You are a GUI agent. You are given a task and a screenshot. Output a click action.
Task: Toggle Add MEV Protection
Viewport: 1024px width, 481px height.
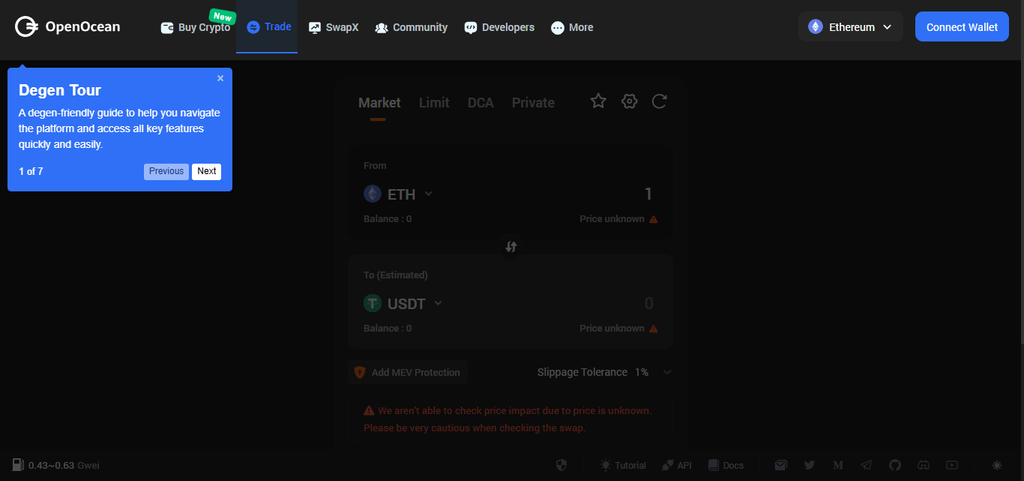pos(408,373)
